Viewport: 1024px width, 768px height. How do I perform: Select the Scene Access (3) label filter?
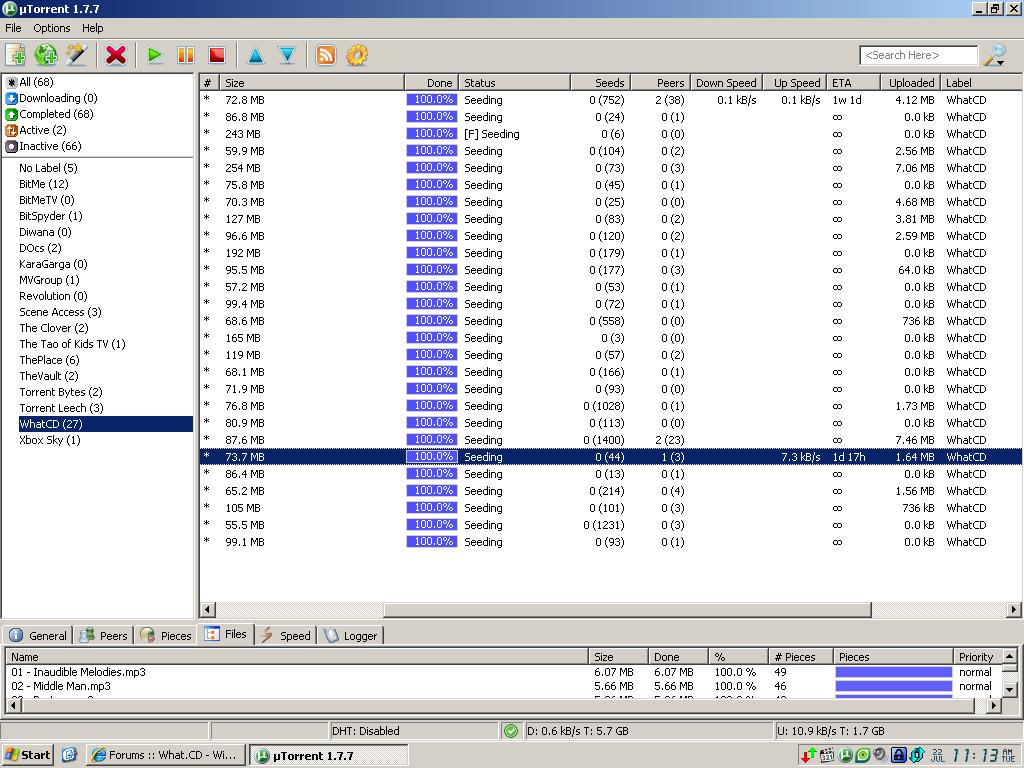pyautogui.click(x=60, y=312)
